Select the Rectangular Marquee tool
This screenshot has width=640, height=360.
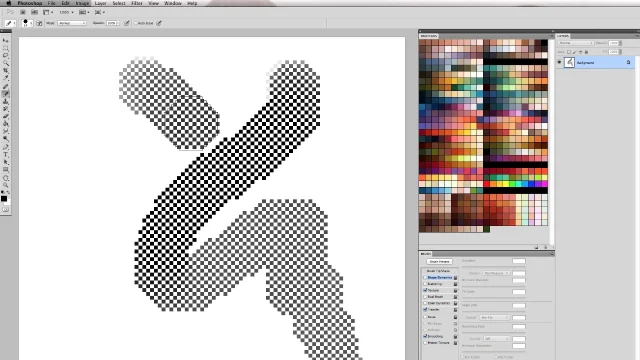(5, 48)
